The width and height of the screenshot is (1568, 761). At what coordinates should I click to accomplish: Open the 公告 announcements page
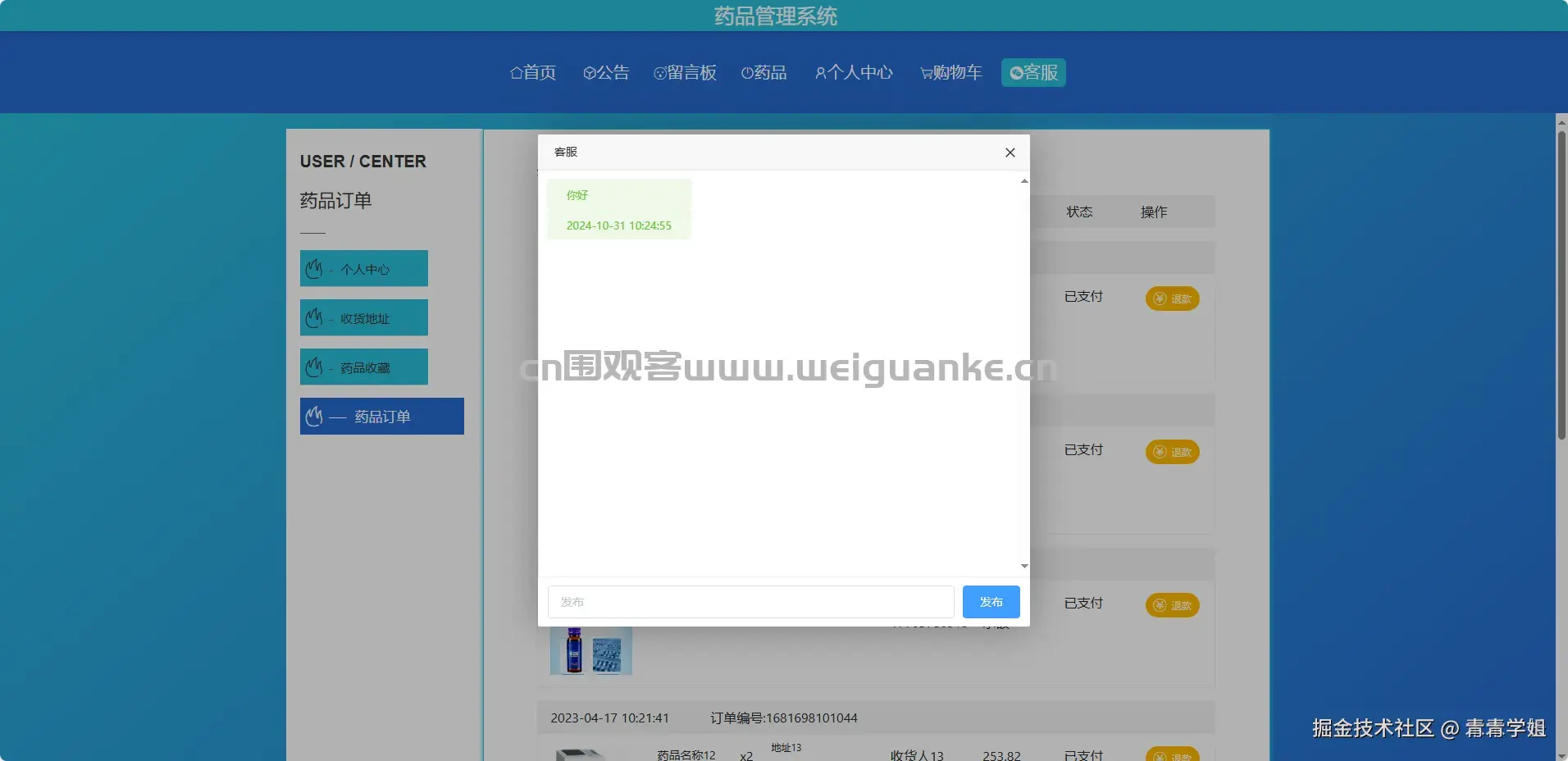(606, 73)
